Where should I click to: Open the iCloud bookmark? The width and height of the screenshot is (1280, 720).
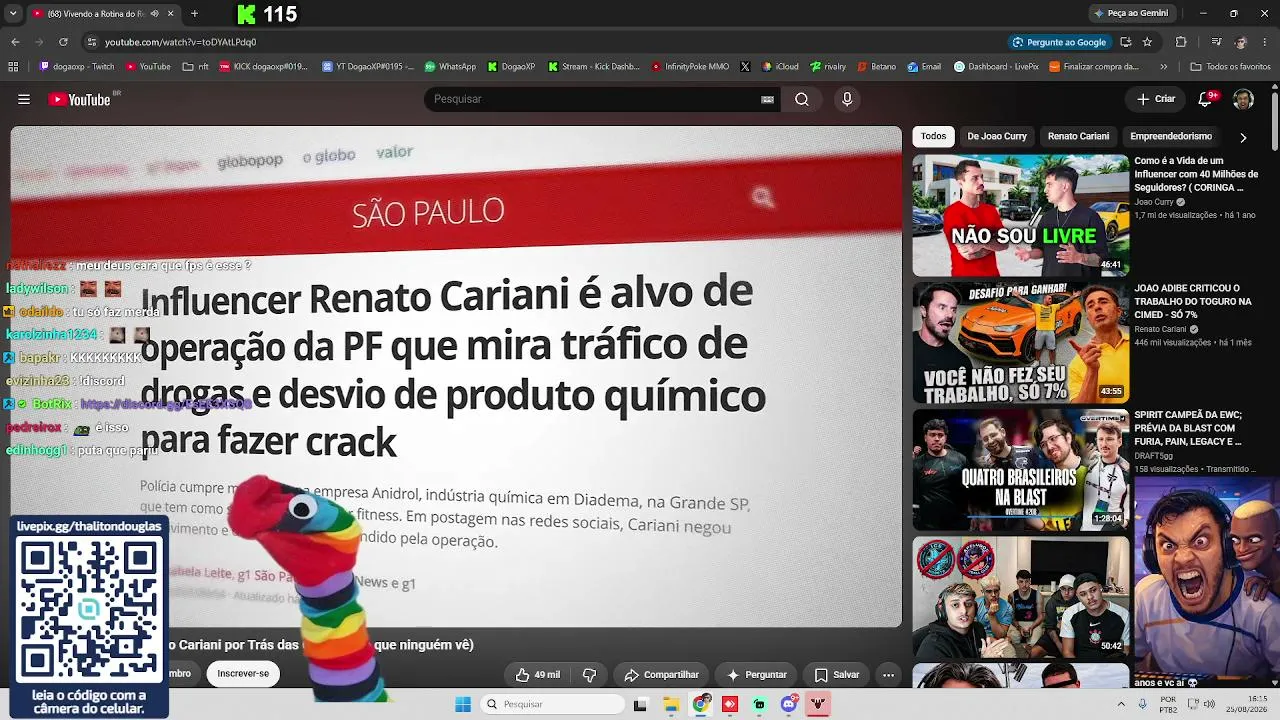coord(780,67)
